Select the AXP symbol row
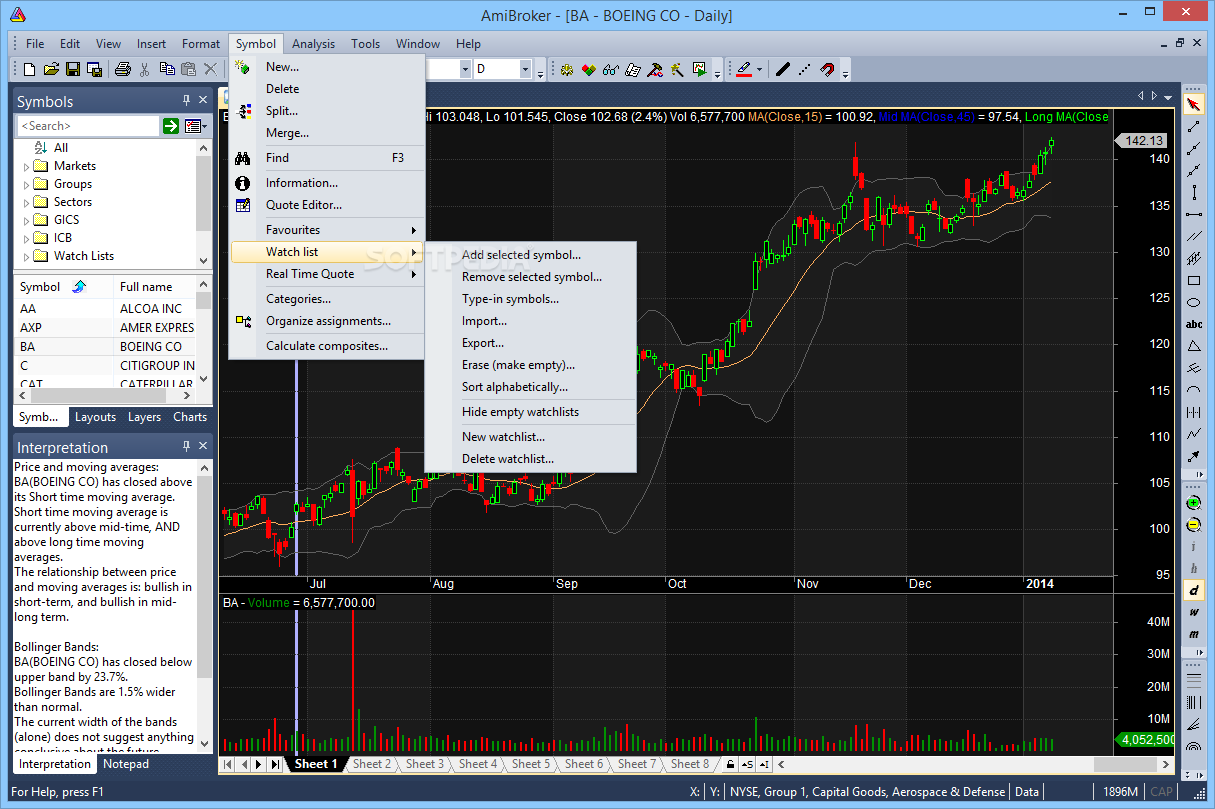 tap(107, 327)
